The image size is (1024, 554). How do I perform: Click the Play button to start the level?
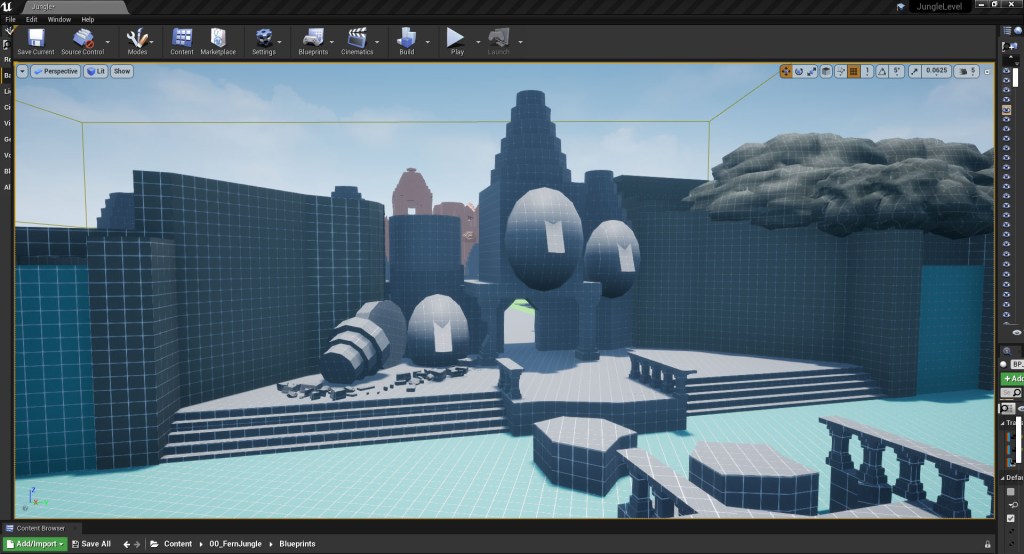pyautogui.click(x=456, y=40)
